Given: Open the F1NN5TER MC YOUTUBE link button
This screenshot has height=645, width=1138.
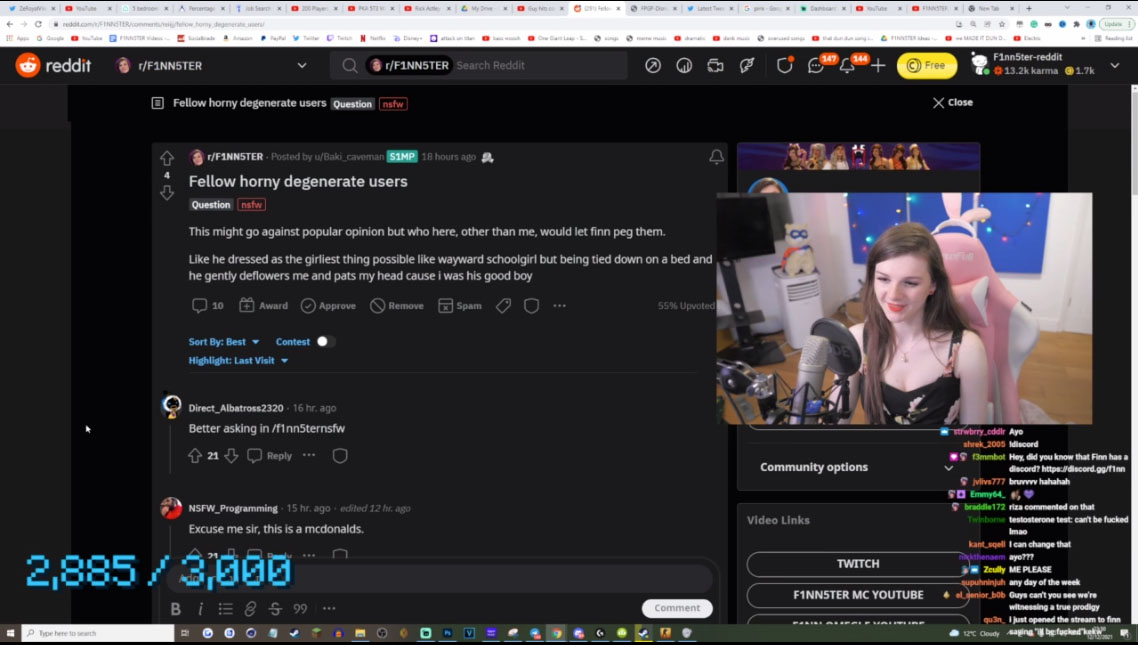Looking at the screenshot, I should pos(858,595).
